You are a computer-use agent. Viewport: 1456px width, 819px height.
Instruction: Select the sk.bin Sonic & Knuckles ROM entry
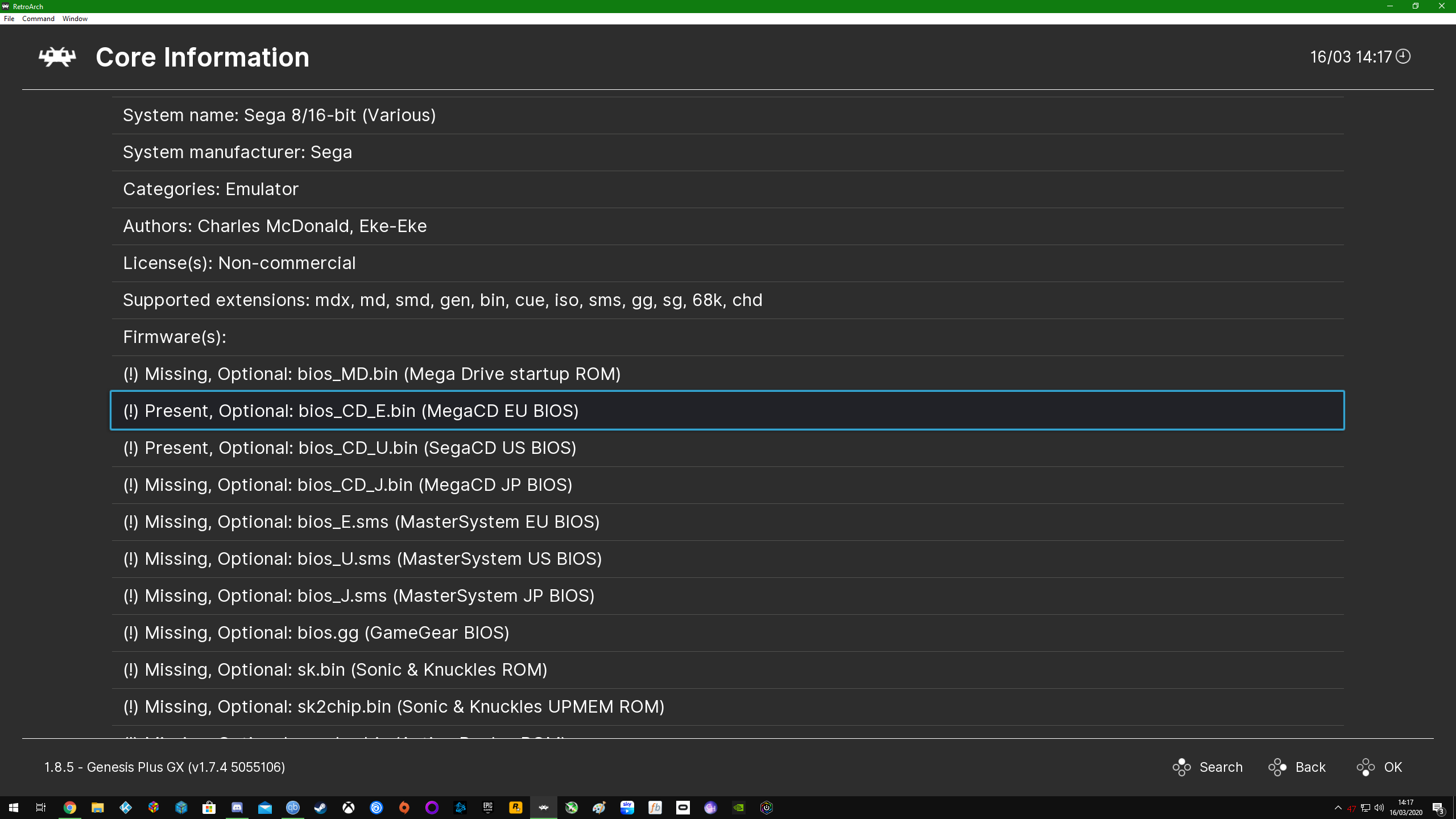[727, 670]
